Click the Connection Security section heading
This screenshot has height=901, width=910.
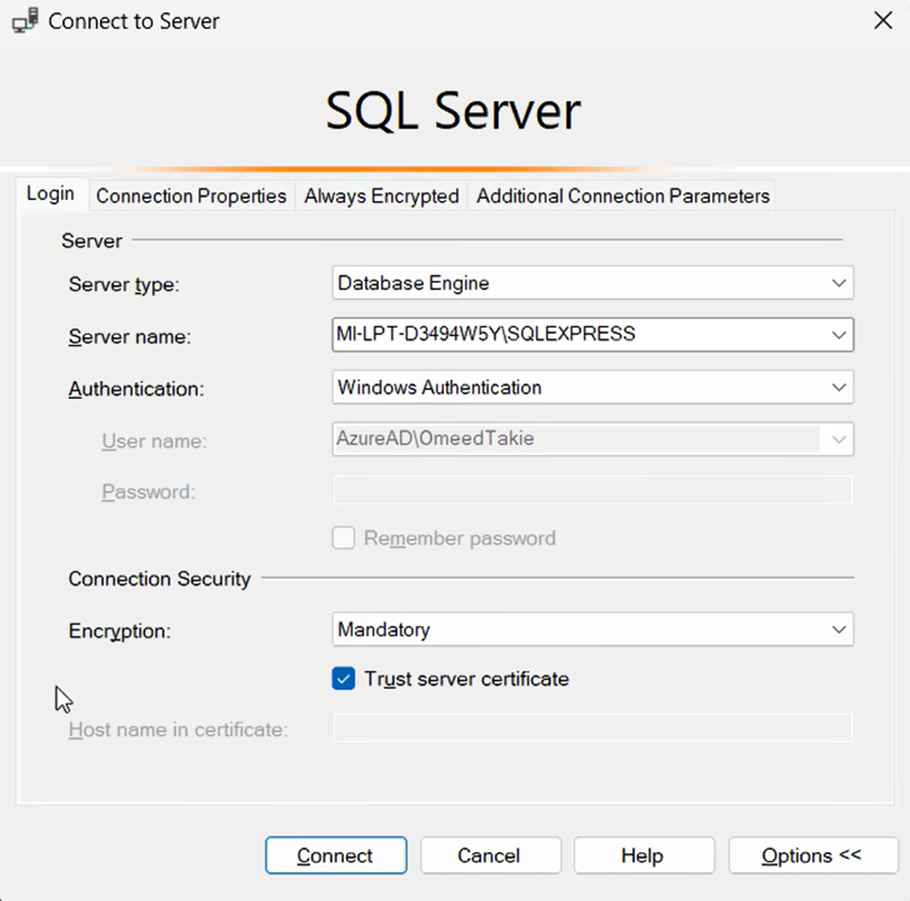160,579
